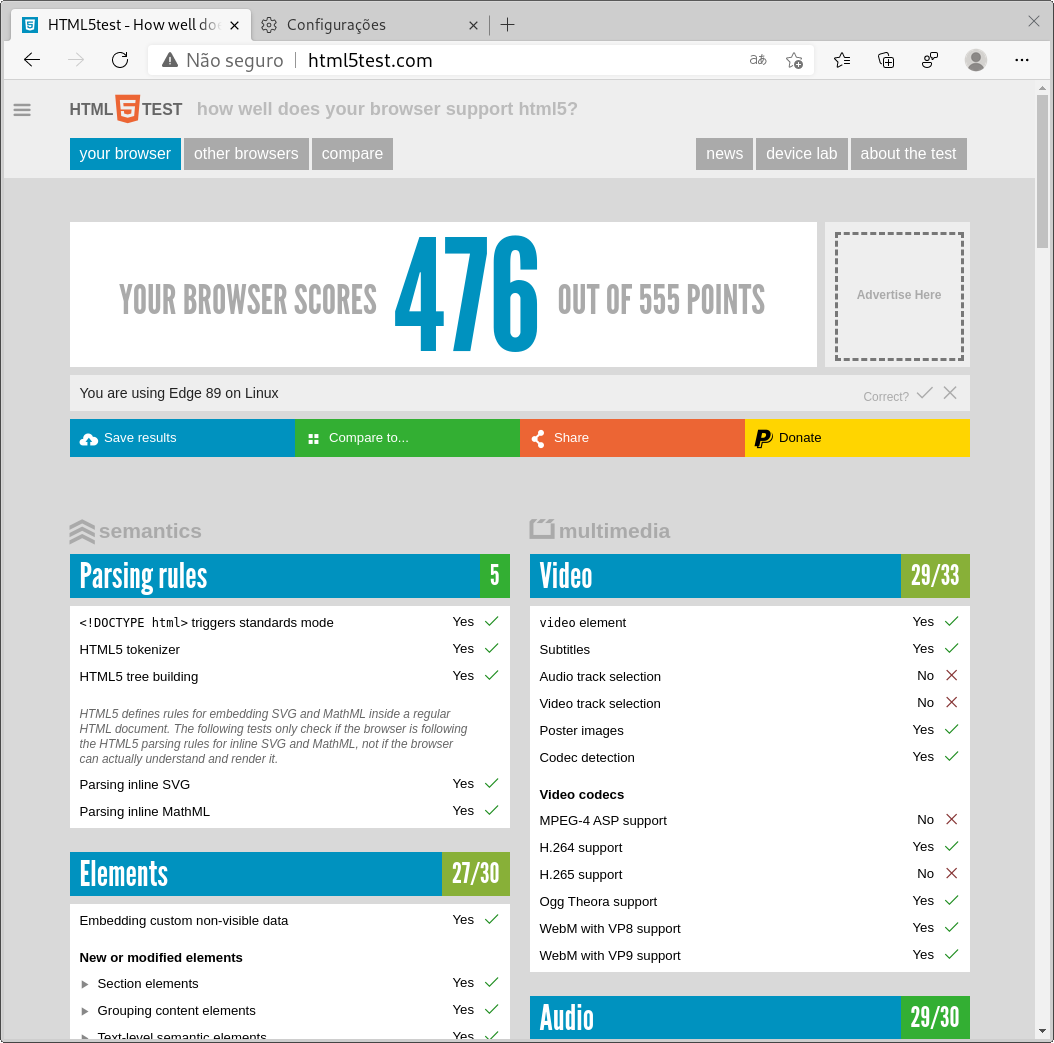Click the Audio section header
The height and width of the screenshot is (1043, 1054).
pyautogui.click(x=749, y=1017)
